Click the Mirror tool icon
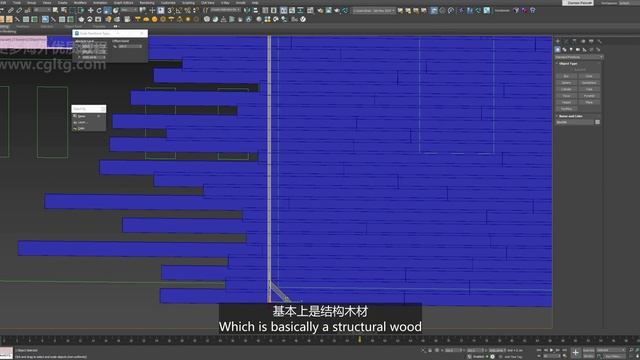 [247, 10]
